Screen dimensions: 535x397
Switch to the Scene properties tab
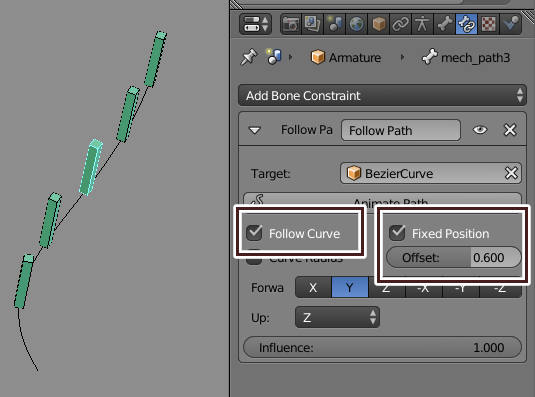[335, 24]
